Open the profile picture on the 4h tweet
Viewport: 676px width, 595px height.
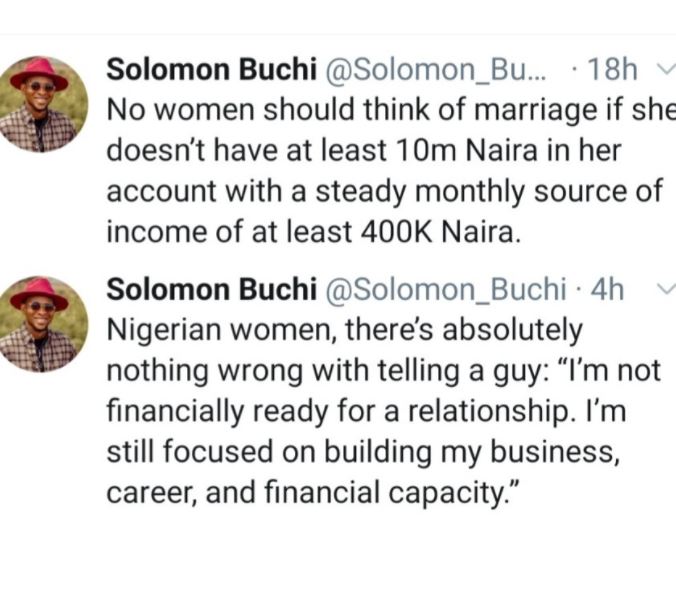click(42, 323)
